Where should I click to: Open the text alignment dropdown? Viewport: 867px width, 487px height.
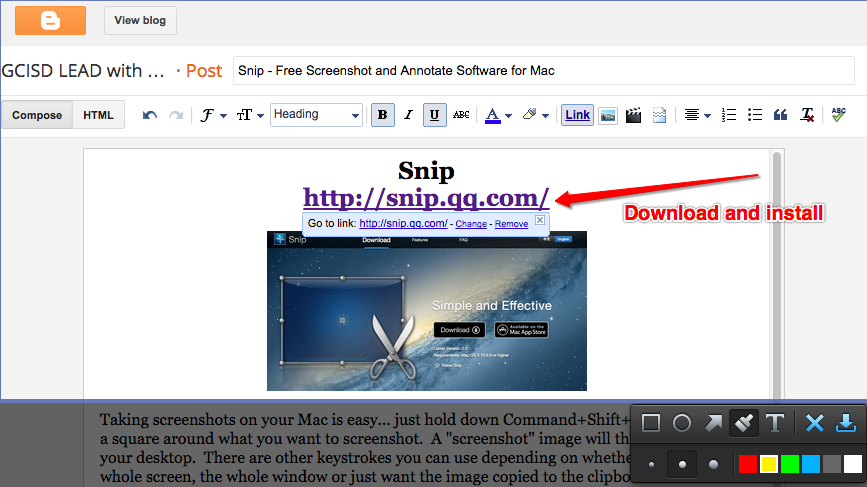(697, 115)
